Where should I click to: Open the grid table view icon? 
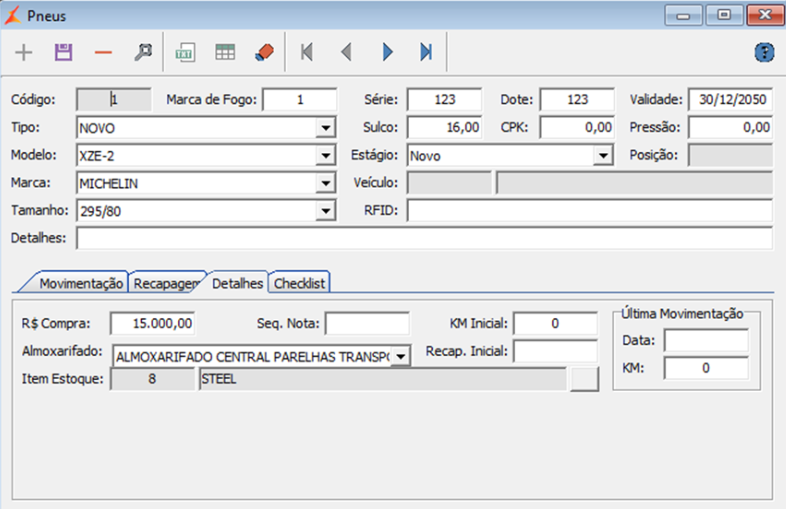pyautogui.click(x=225, y=52)
